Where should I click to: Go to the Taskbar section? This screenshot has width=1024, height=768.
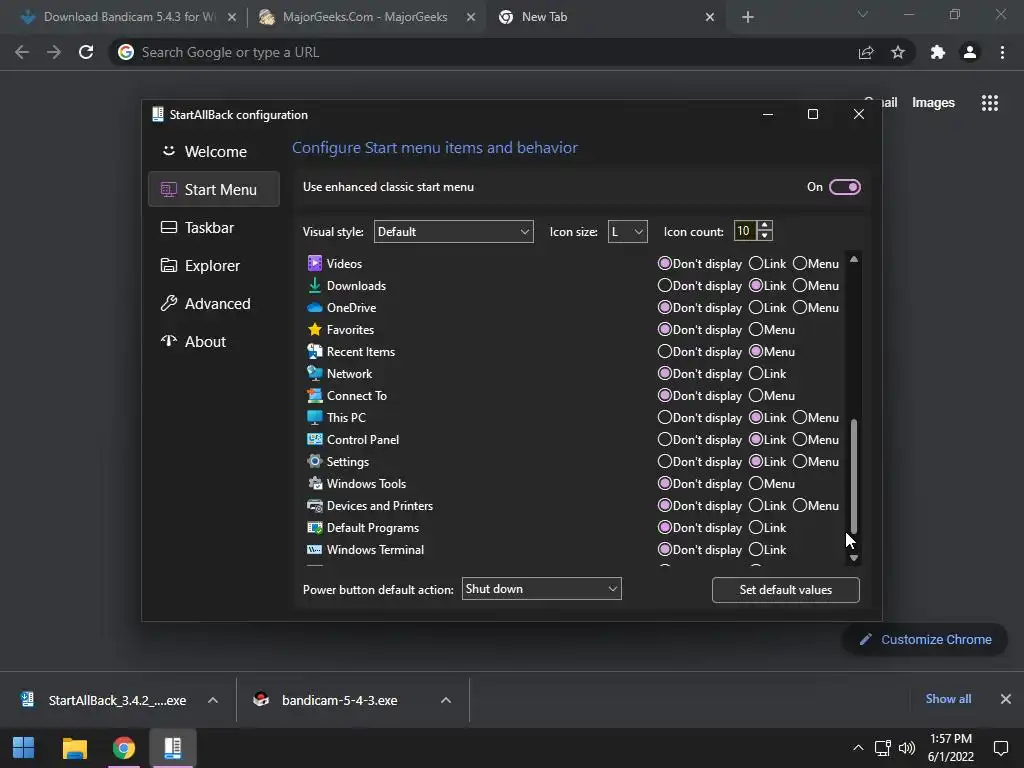pyautogui.click(x=214, y=227)
